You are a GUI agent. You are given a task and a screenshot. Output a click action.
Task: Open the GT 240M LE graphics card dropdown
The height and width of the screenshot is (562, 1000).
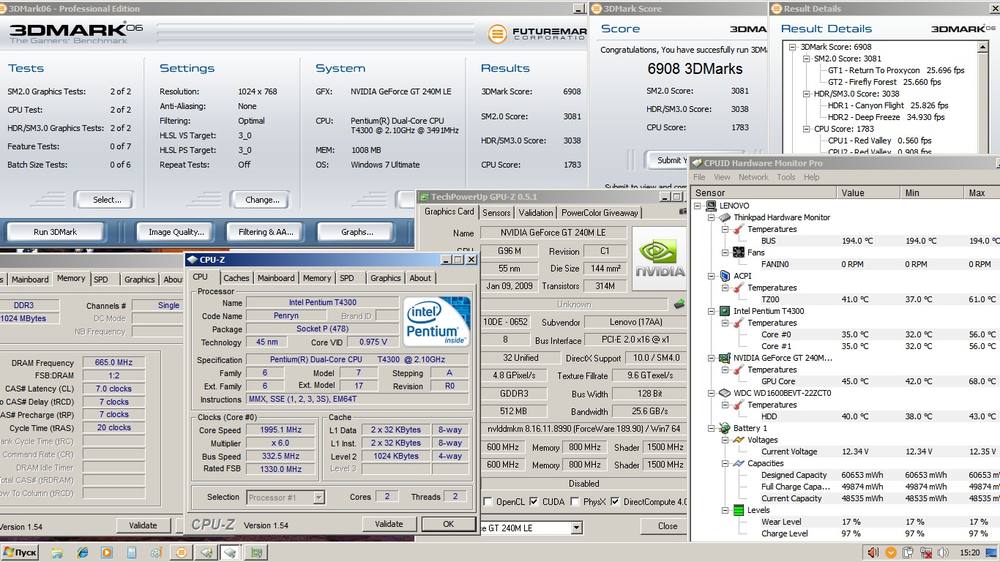(x=576, y=527)
